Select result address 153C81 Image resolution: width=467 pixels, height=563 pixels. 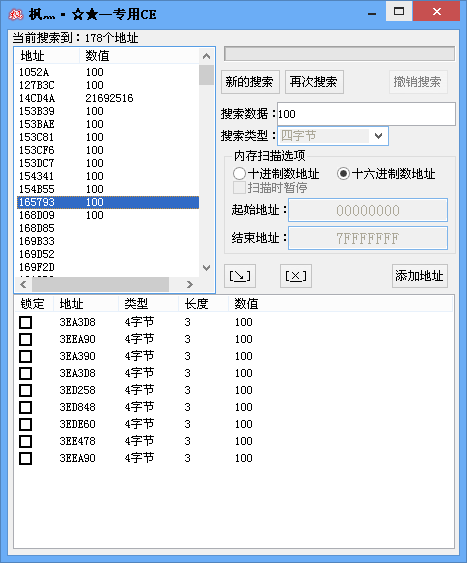(36, 137)
